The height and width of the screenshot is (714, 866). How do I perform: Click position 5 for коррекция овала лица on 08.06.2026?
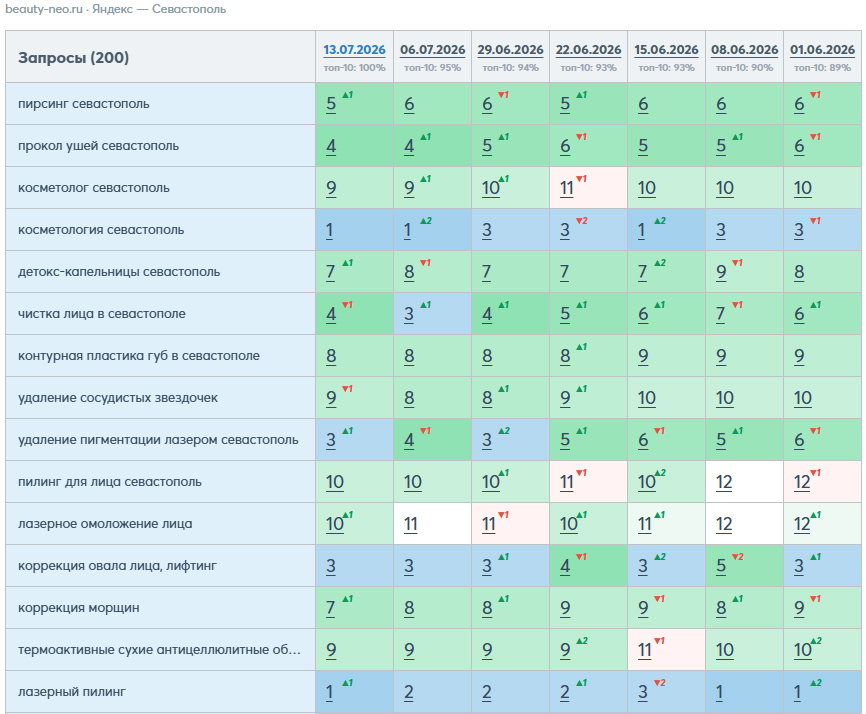[721, 566]
